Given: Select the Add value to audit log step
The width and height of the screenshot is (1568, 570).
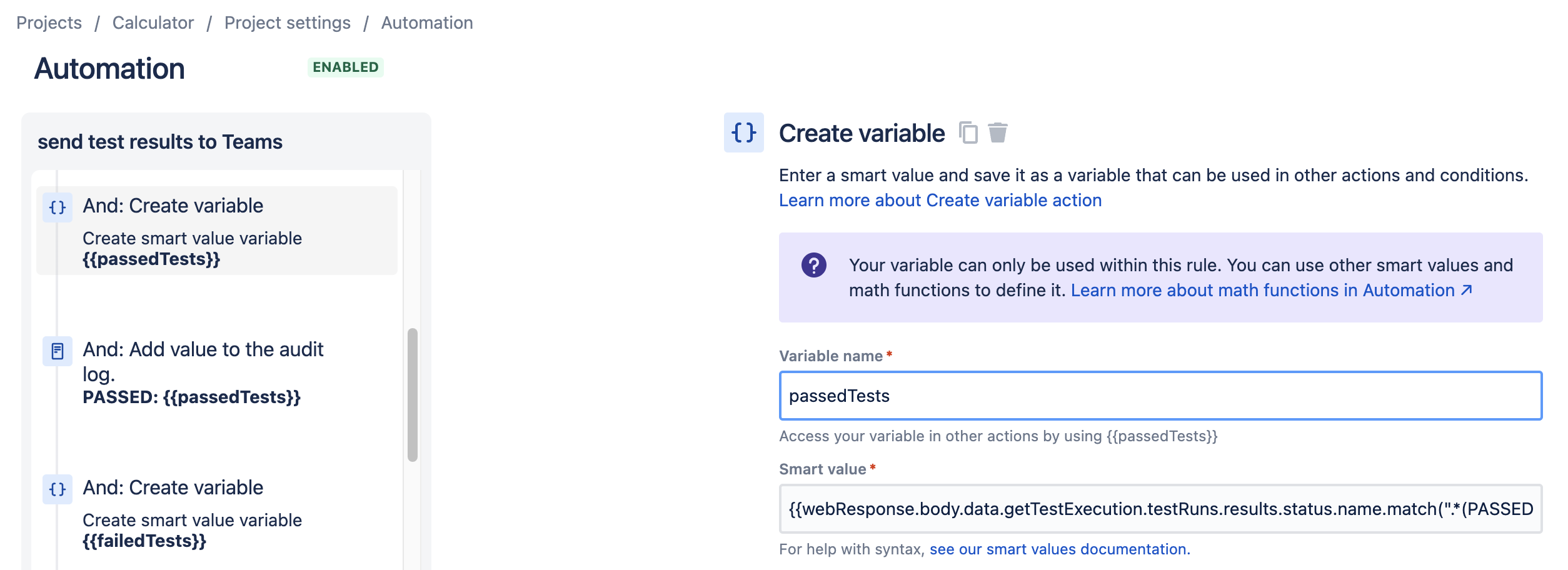Looking at the screenshot, I should point(217,372).
